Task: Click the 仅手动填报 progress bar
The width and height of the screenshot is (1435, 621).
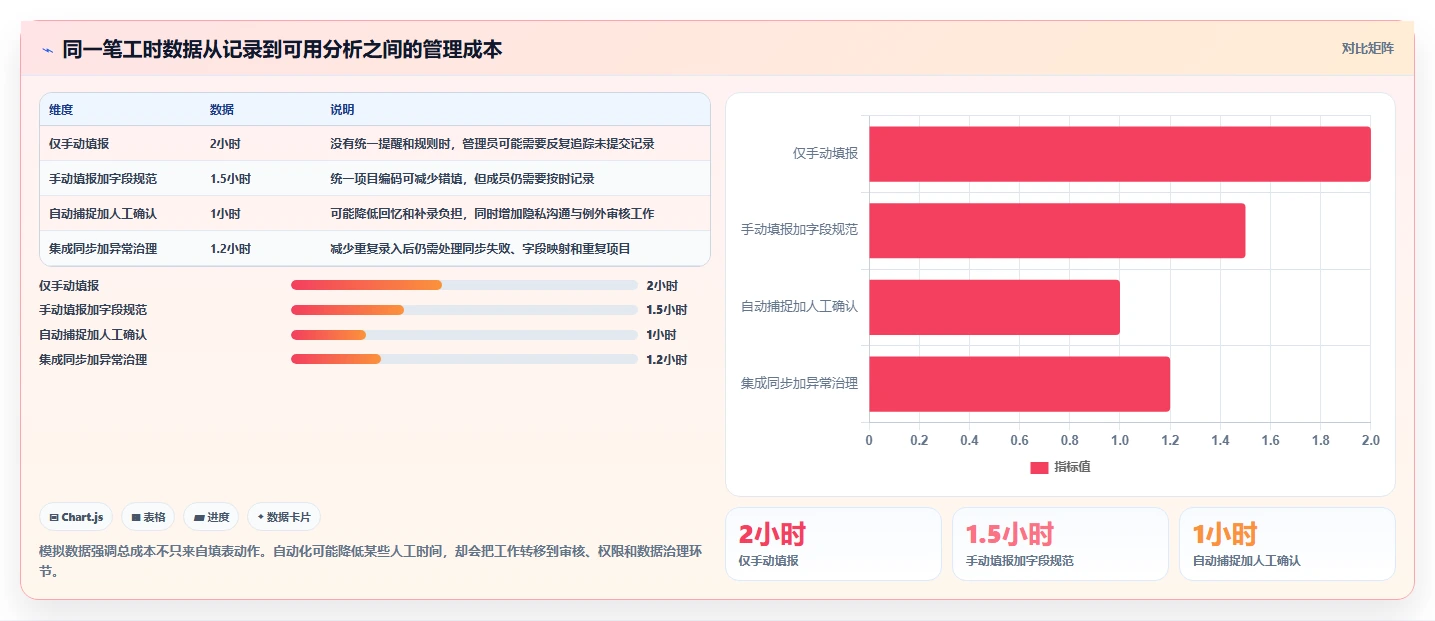Action: (x=464, y=285)
